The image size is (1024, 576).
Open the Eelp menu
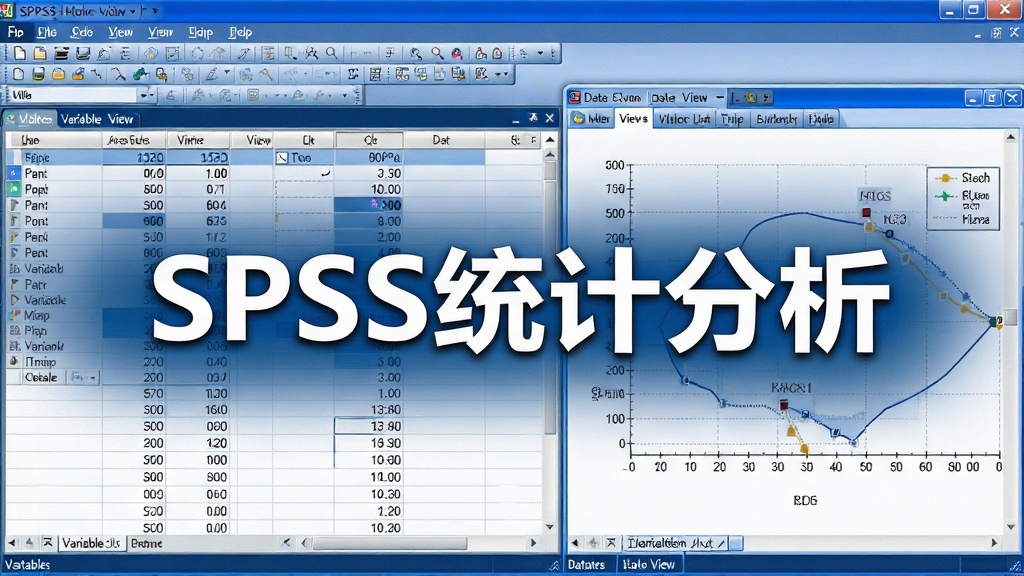point(240,32)
